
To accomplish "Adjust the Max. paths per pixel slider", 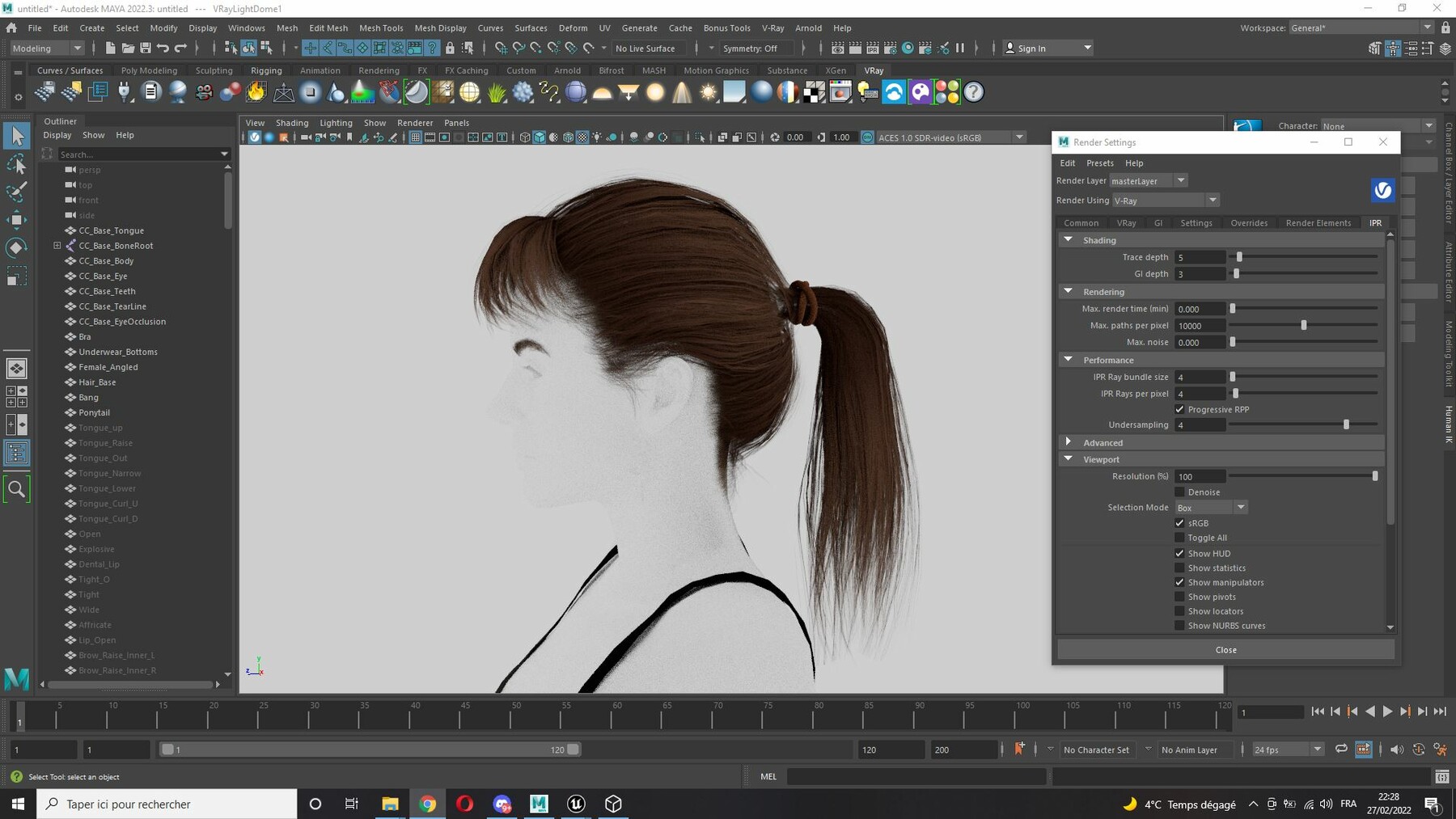I will coord(1304,325).
